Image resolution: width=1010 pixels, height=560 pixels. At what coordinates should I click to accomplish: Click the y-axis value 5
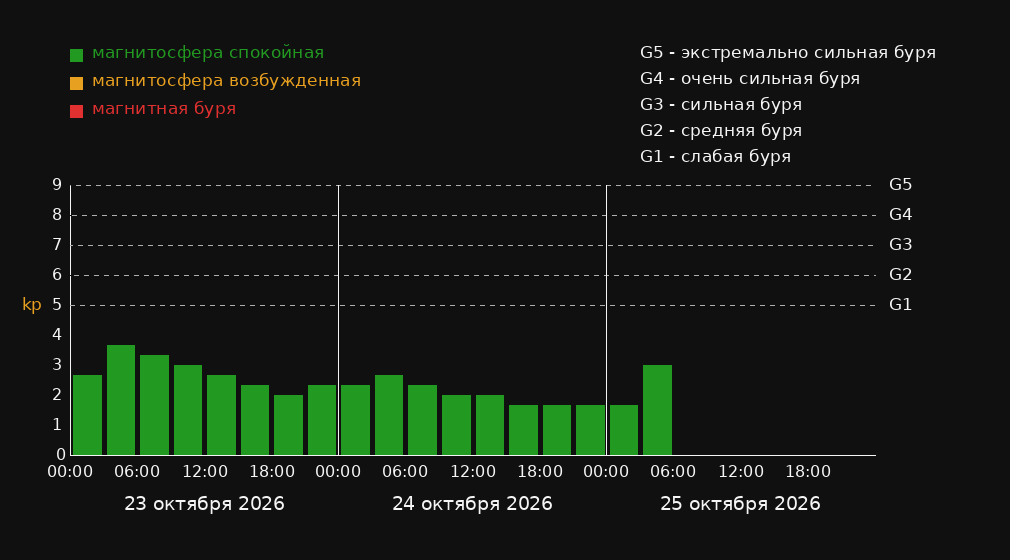pyautogui.click(x=57, y=305)
